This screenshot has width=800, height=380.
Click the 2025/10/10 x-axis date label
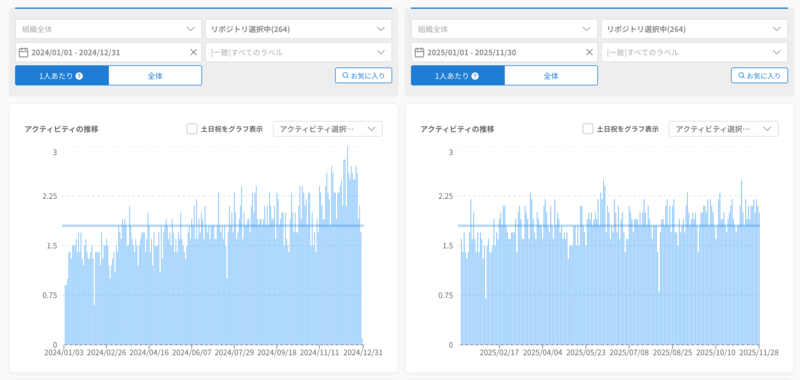pos(716,352)
